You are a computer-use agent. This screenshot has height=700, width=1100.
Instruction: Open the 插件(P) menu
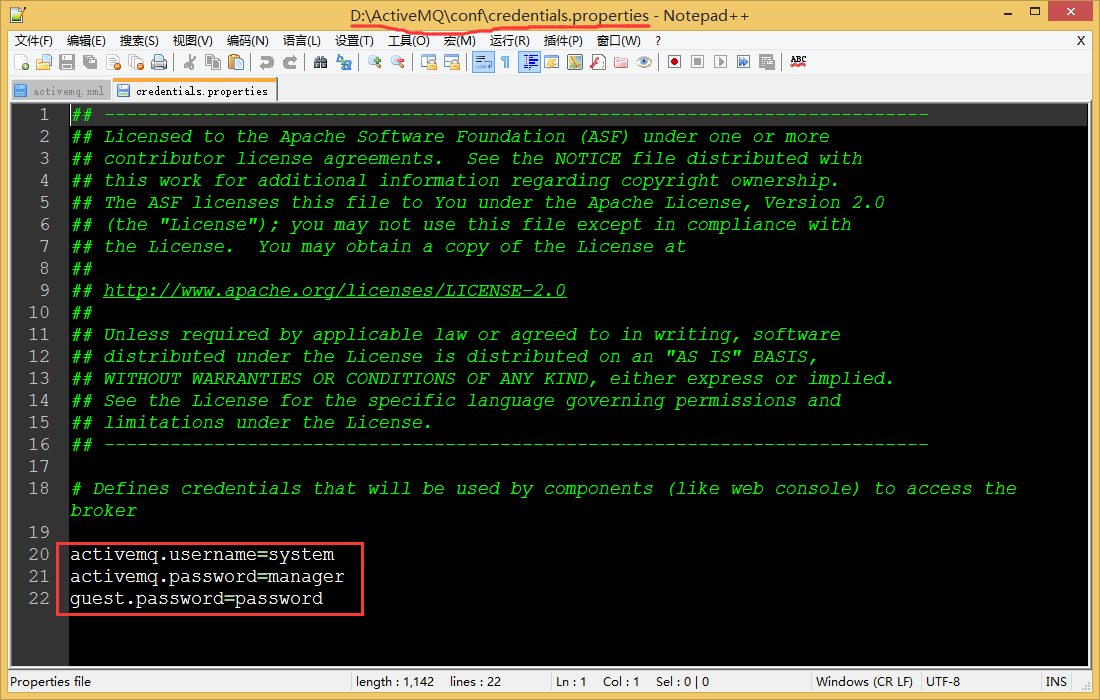coord(563,41)
